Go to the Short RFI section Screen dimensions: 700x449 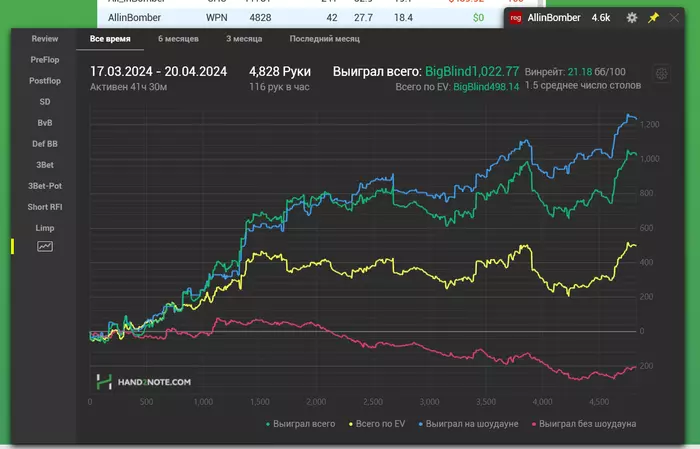45,207
